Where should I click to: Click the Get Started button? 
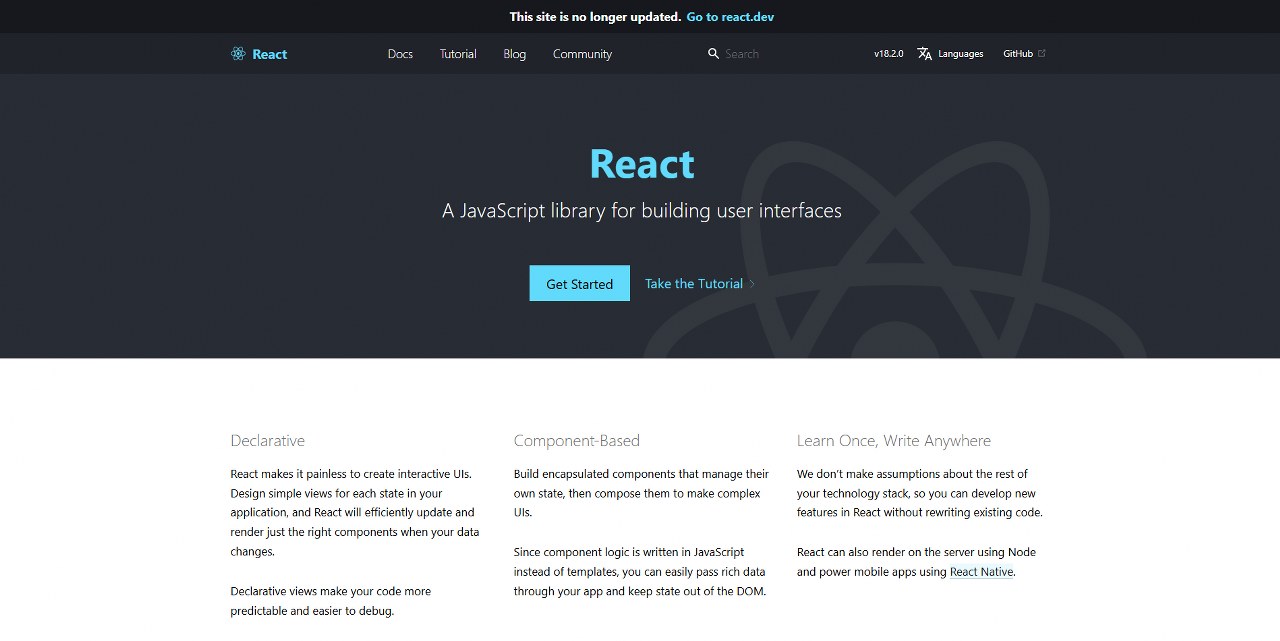click(x=580, y=283)
